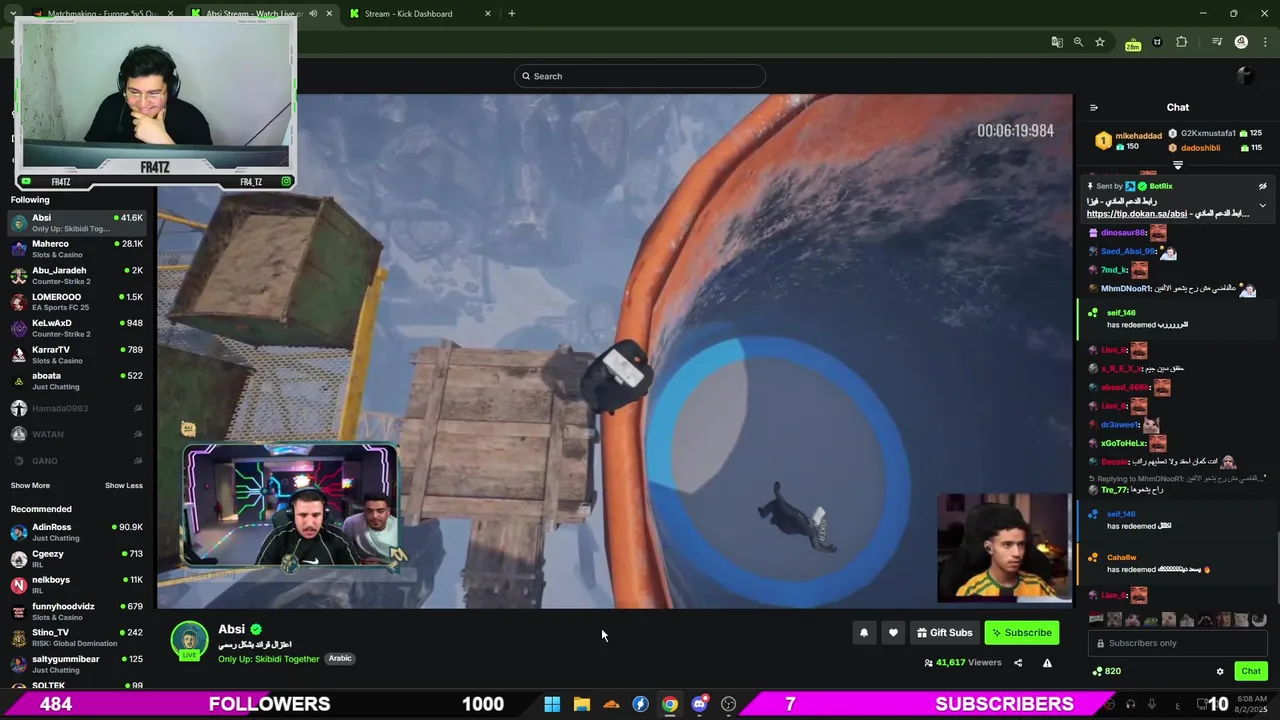Click the offline Hamada0983 channel entry
The image size is (1280, 720).
coord(78,408)
